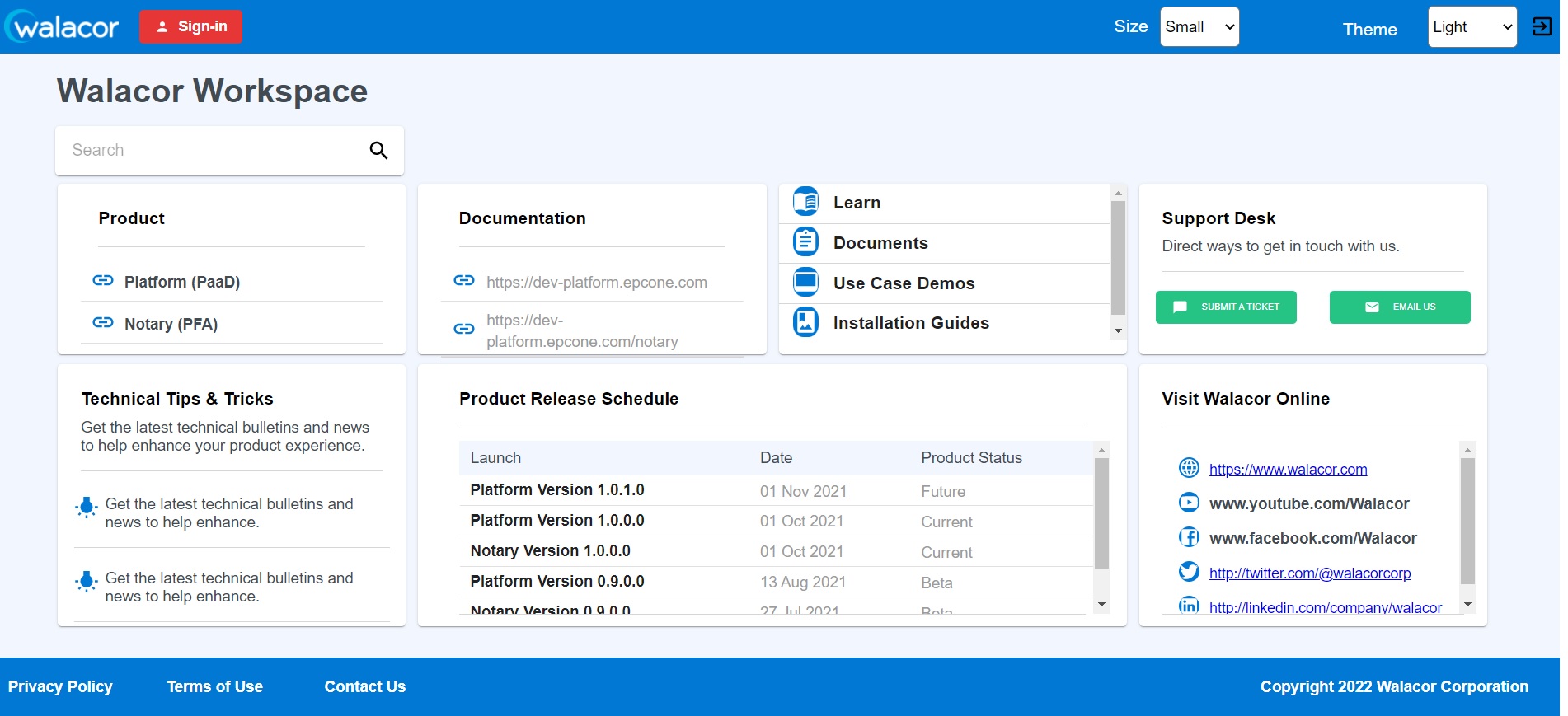Viewport: 1568px width, 716px height.
Task: Open the twitter.com/@walacorcorp link
Action: 1310,573
